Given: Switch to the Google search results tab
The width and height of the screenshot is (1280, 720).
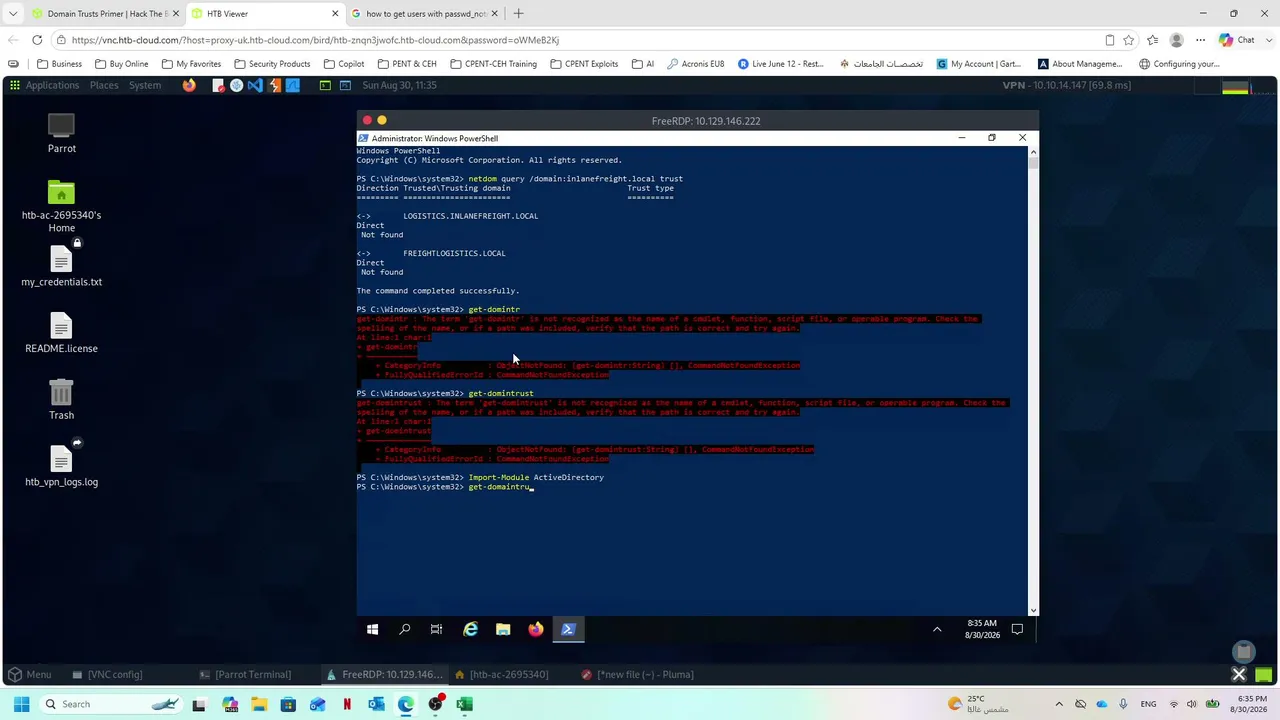Looking at the screenshot, I should pyautogui.click(x=425, y=14).
